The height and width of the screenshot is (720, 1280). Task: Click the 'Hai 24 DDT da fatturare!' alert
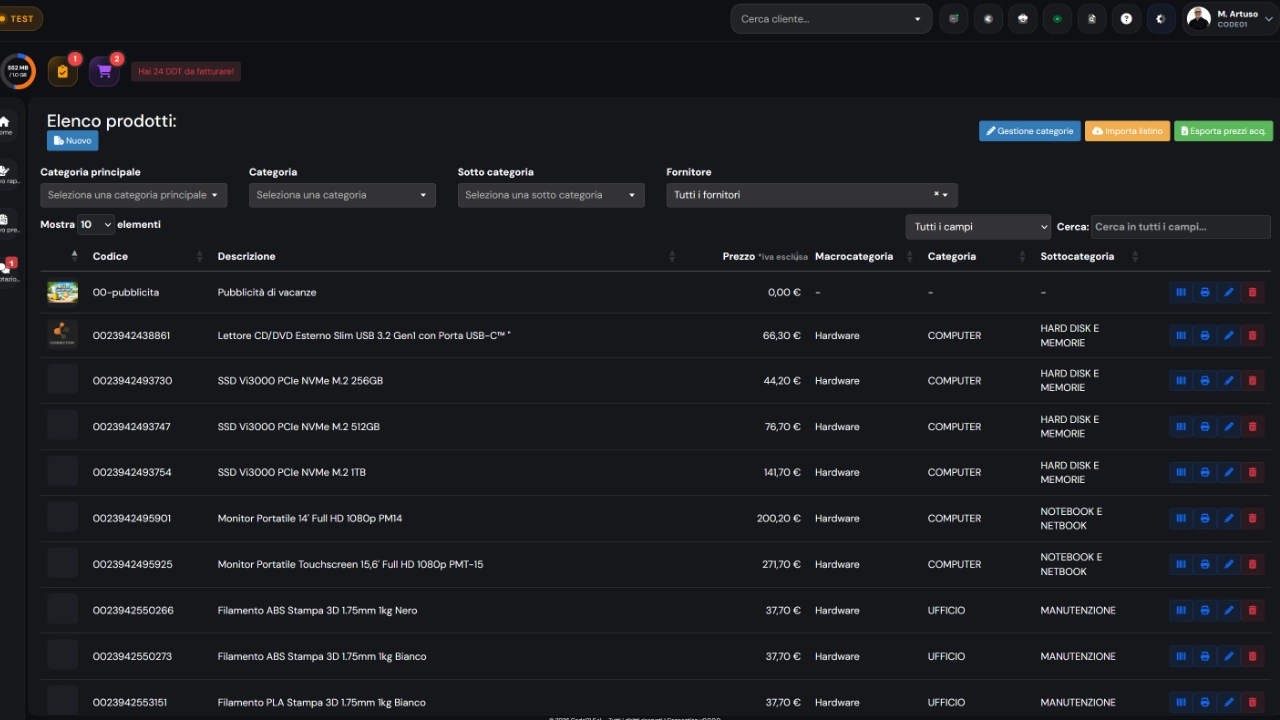click(x=186, y=71)
